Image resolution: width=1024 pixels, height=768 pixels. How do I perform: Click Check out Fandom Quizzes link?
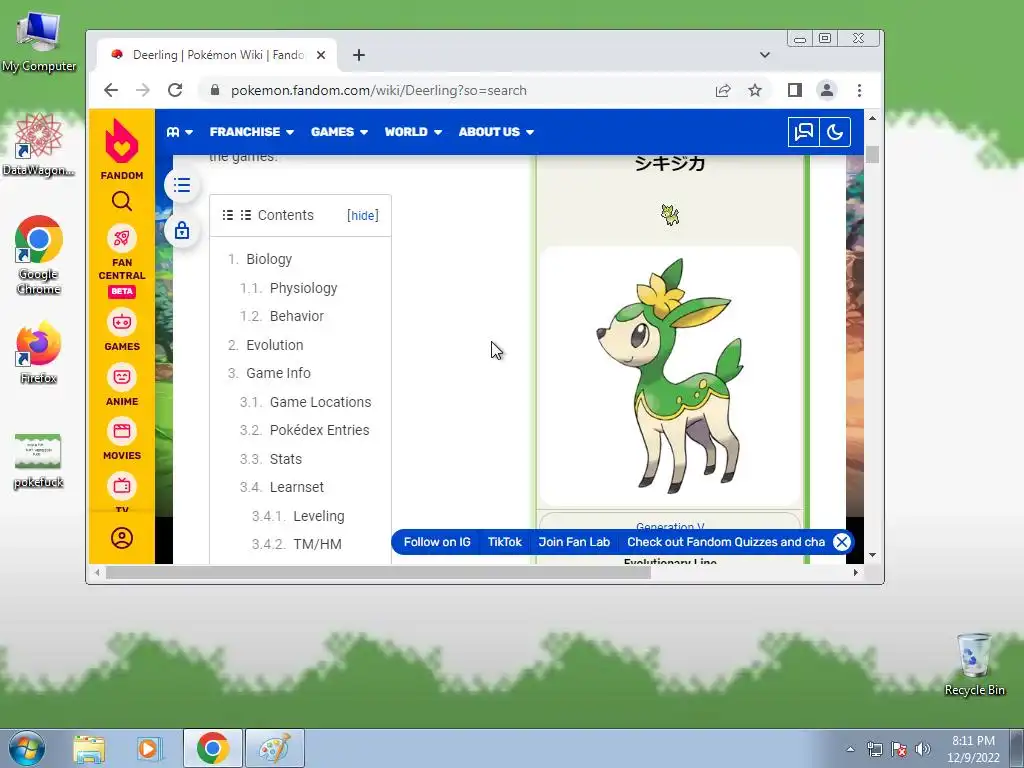click(726, 542)
